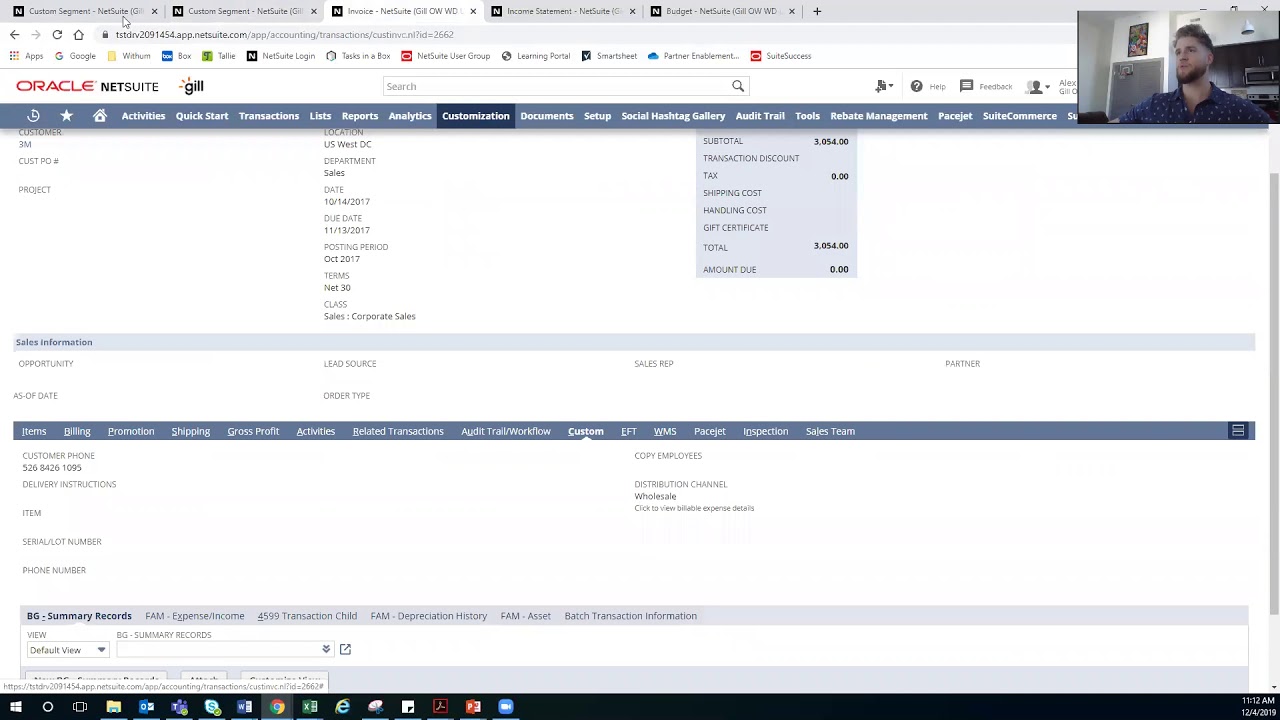Open the Analytics menu

point(410,116)
